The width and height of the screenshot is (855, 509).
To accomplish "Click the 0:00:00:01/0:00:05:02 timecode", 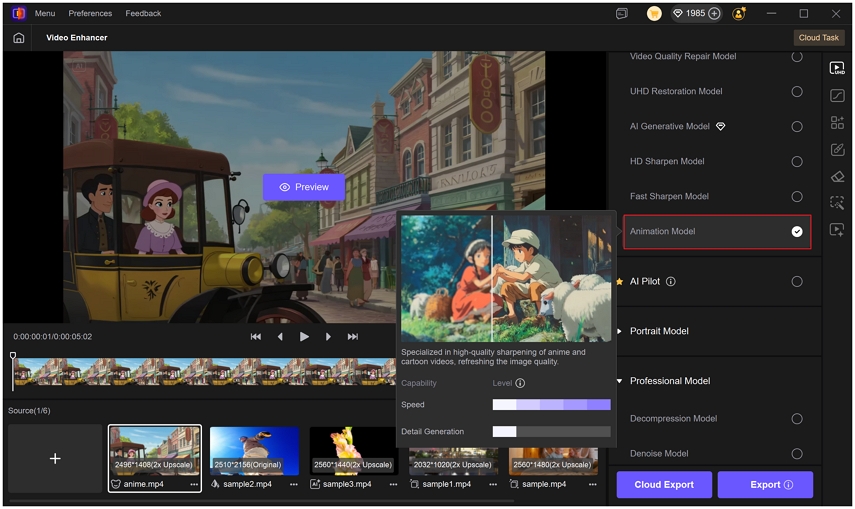I will (53, 337).
